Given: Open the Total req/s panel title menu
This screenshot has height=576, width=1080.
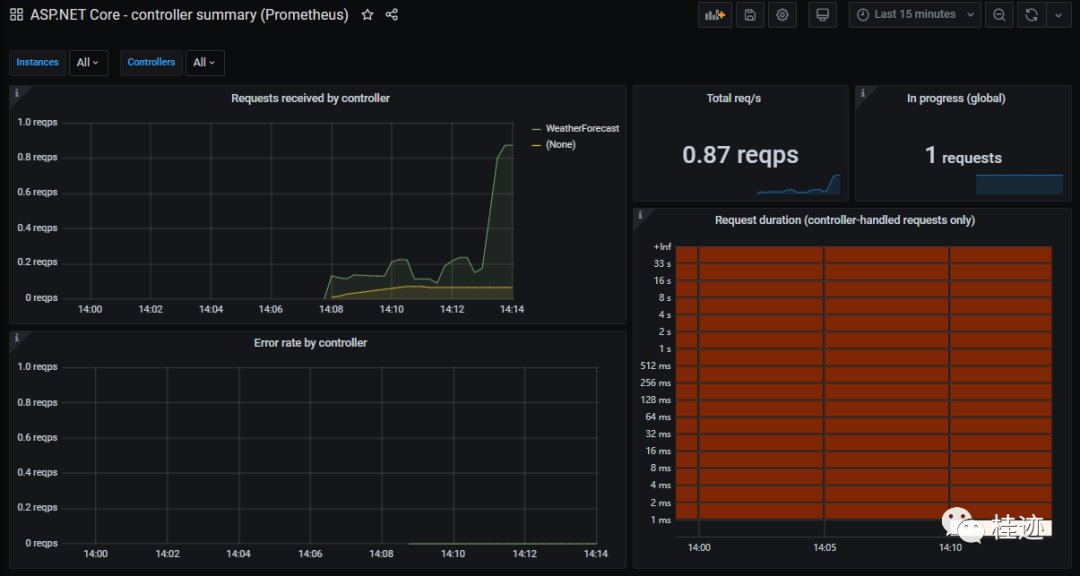Looking at the screenshot, I should (x=734, y=99).
